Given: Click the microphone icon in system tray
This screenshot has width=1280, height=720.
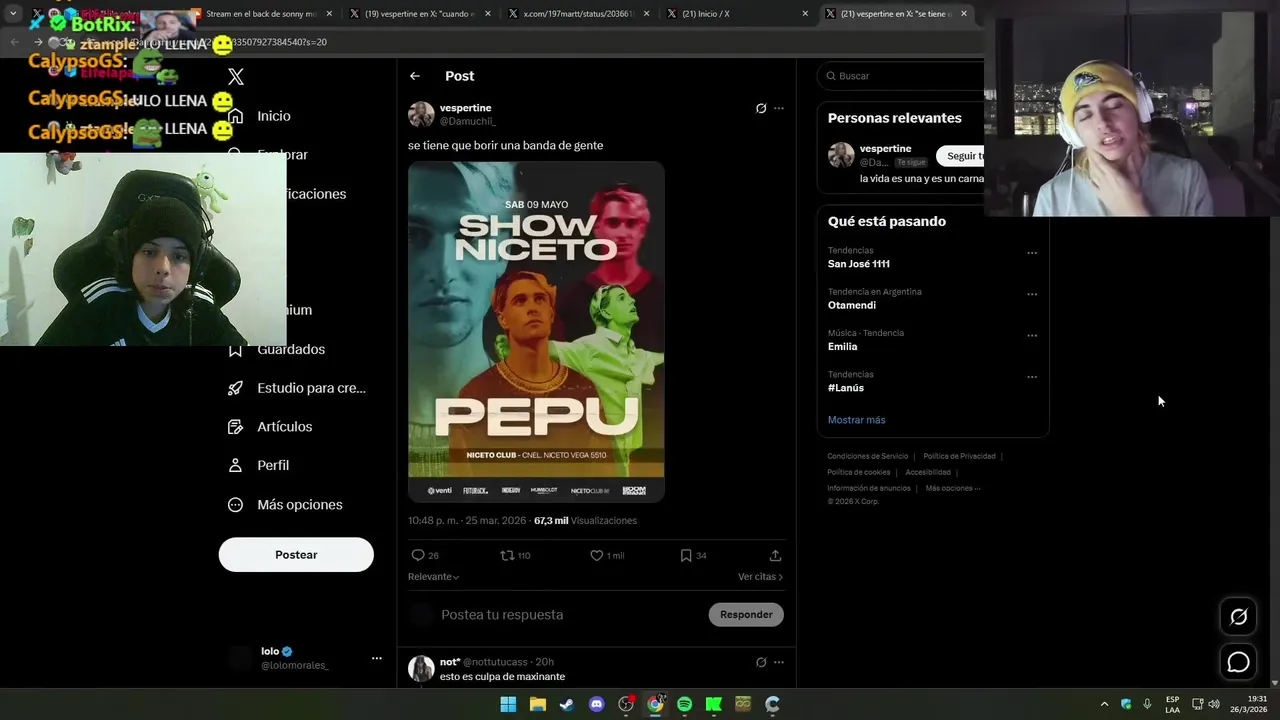Looking at the screenshot, I should [1147, 704].
